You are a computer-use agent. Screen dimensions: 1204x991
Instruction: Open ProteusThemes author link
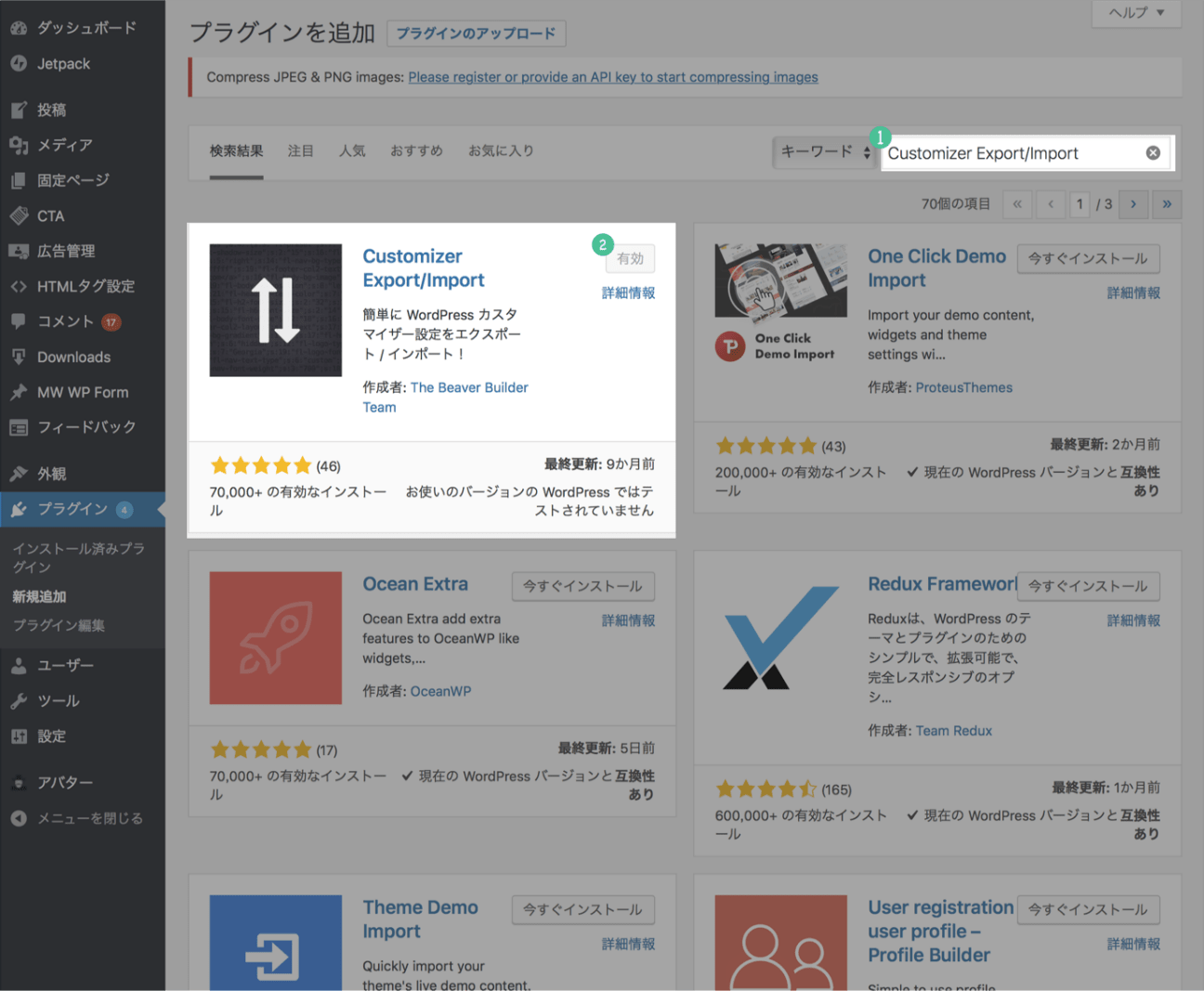click(x=963, y=387)
